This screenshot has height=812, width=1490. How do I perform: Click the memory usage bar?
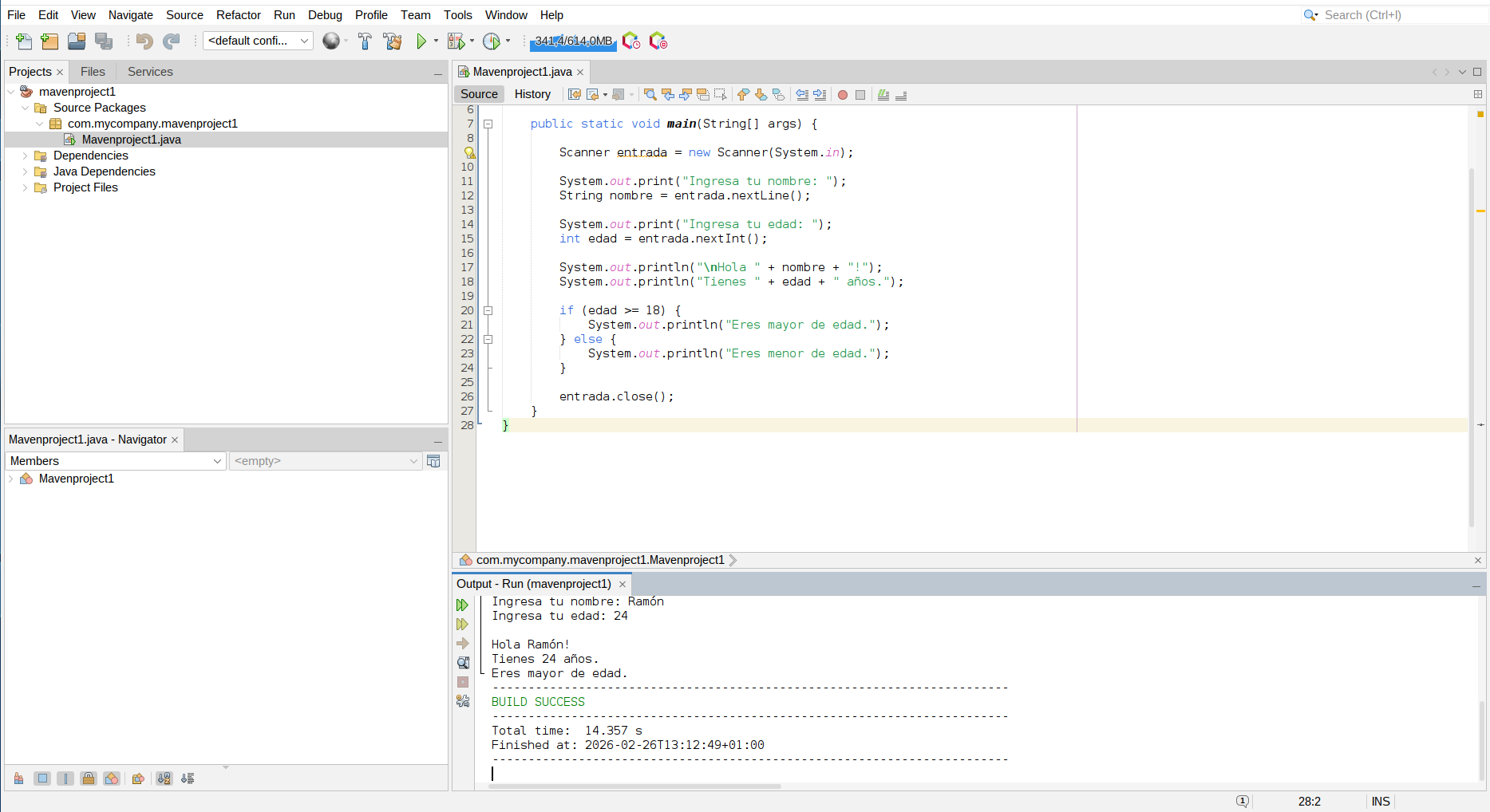point(573,41)
